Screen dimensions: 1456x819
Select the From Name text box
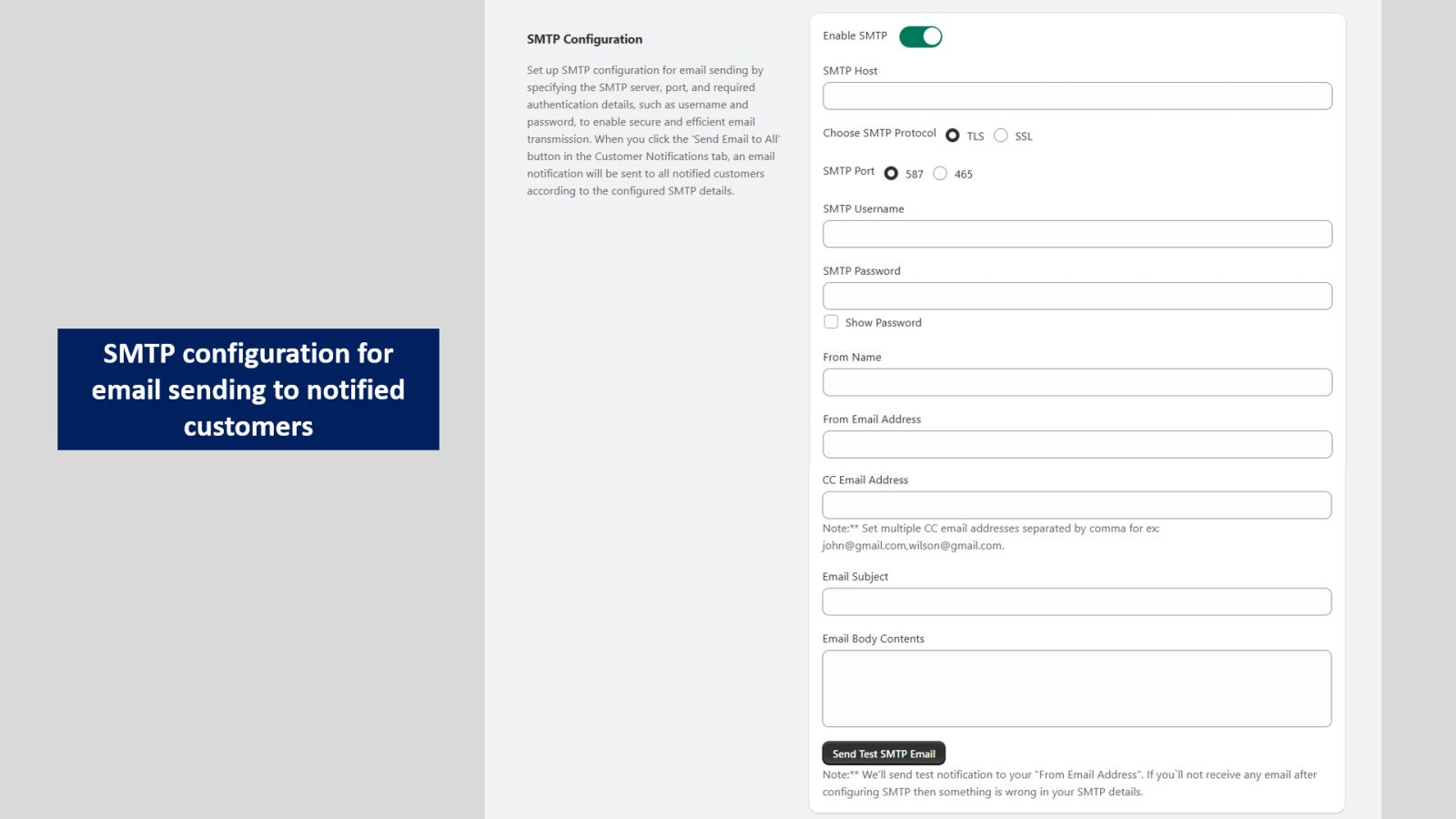coord(1077,382)
